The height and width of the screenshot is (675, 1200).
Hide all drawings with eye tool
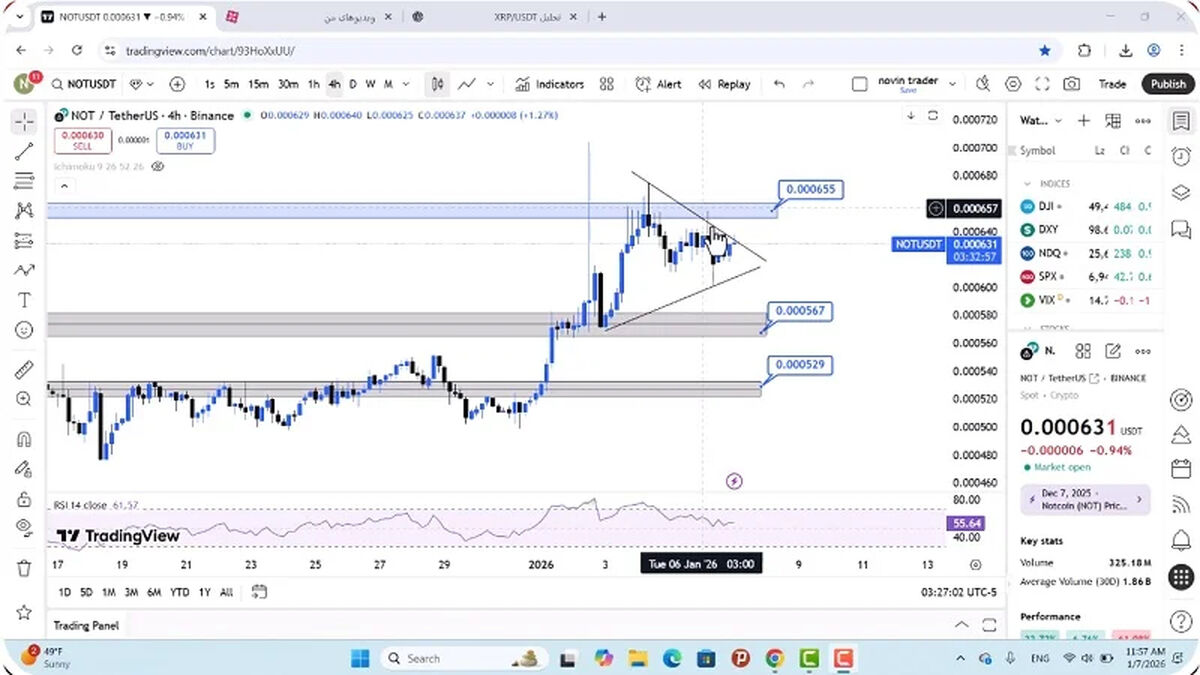point(24,527)
